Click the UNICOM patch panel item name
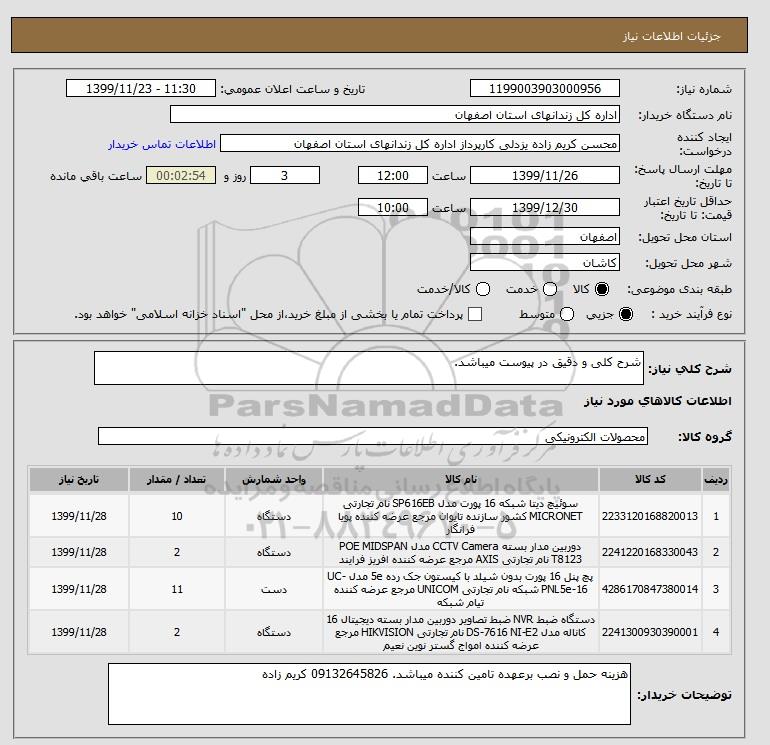The width and height of the screenshot is (770, 745). coord(461,589)
